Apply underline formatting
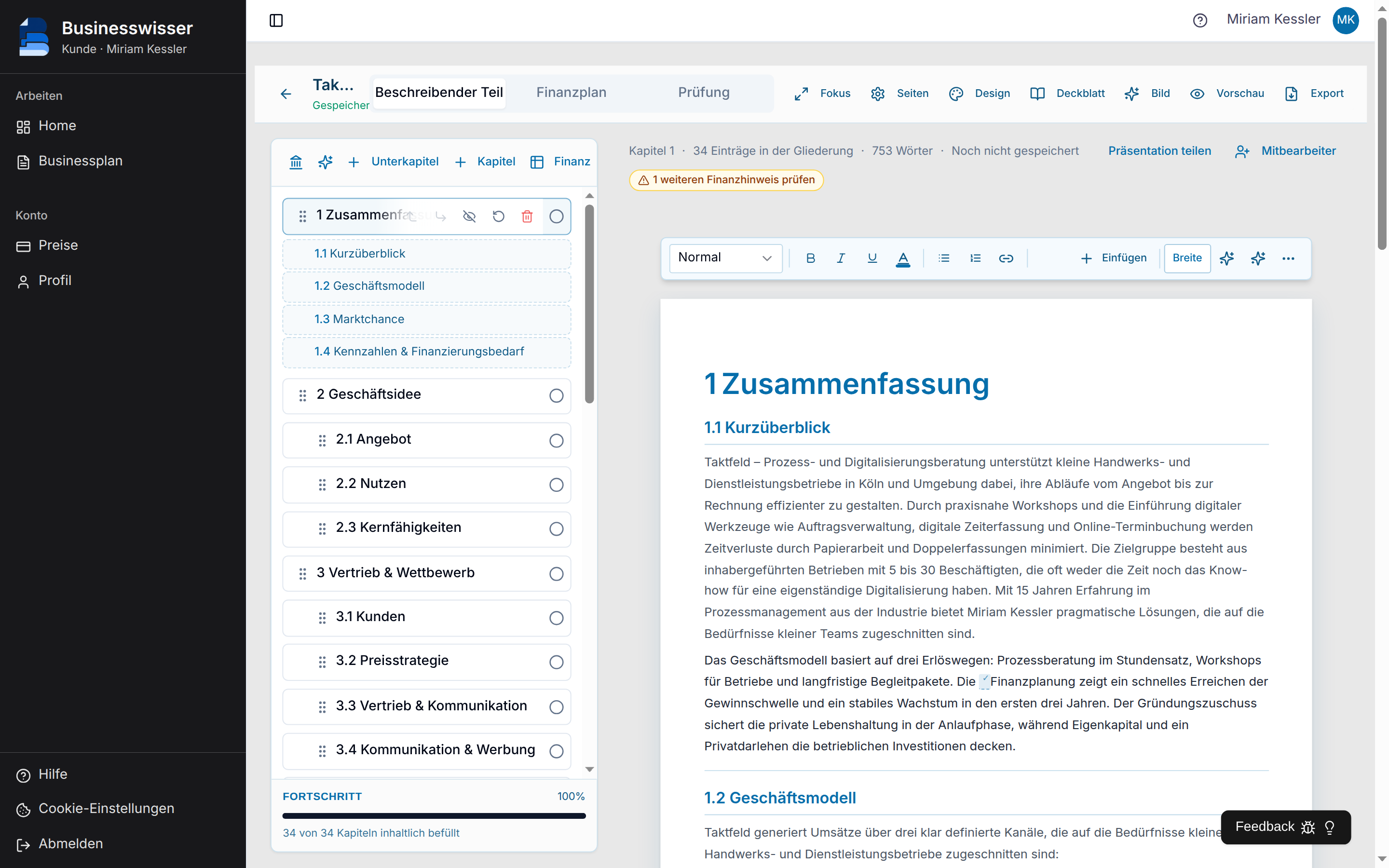Viewport: 1389px width, 868px height. tap(872, 258)
